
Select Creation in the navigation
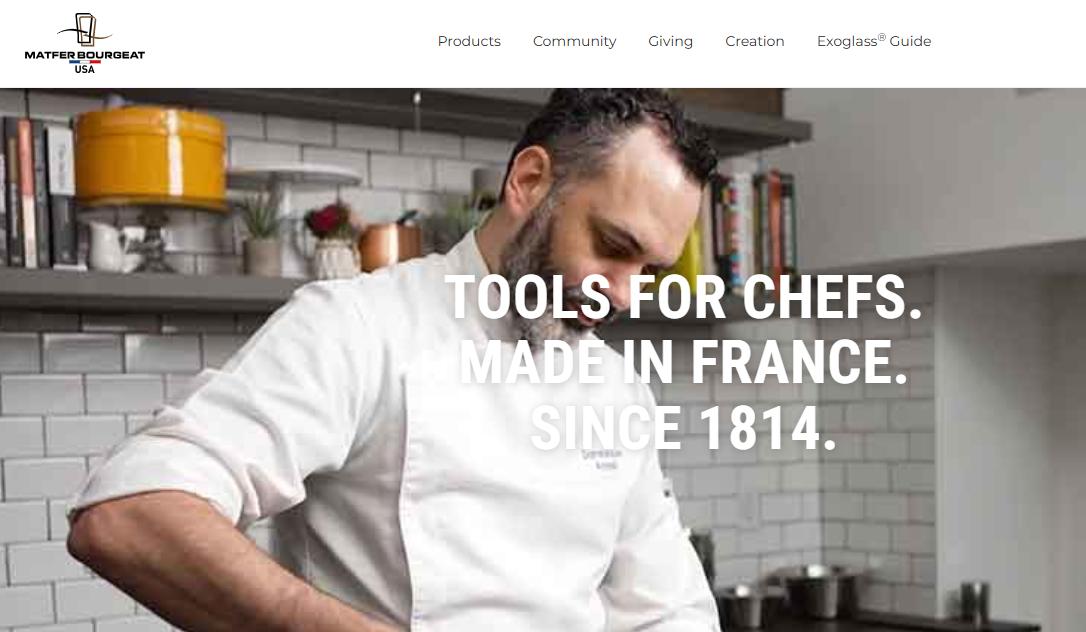point(754,42)
